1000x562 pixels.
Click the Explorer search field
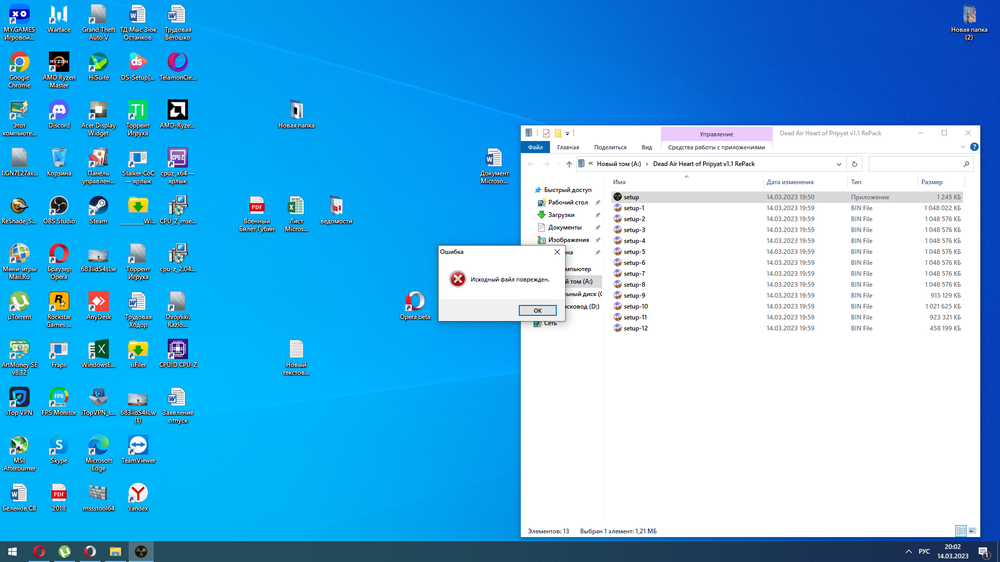[915, 164]
